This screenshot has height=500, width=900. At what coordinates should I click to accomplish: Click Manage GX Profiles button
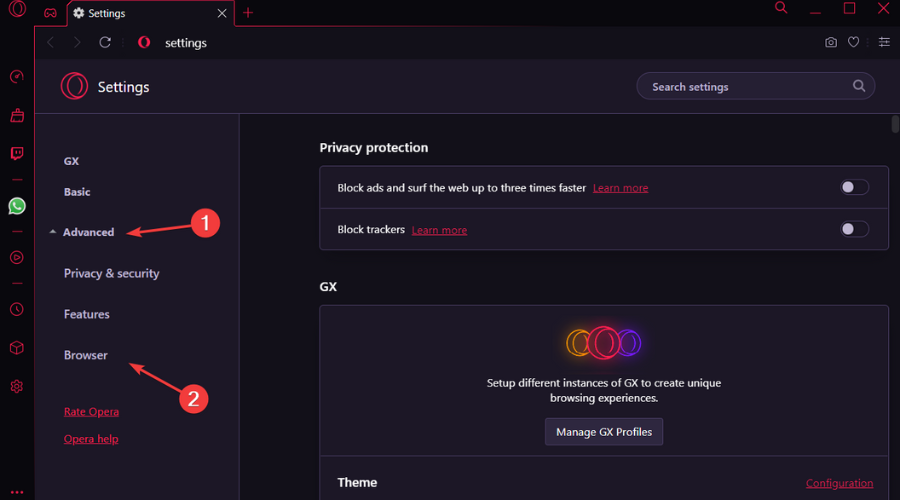coord(604,432)
